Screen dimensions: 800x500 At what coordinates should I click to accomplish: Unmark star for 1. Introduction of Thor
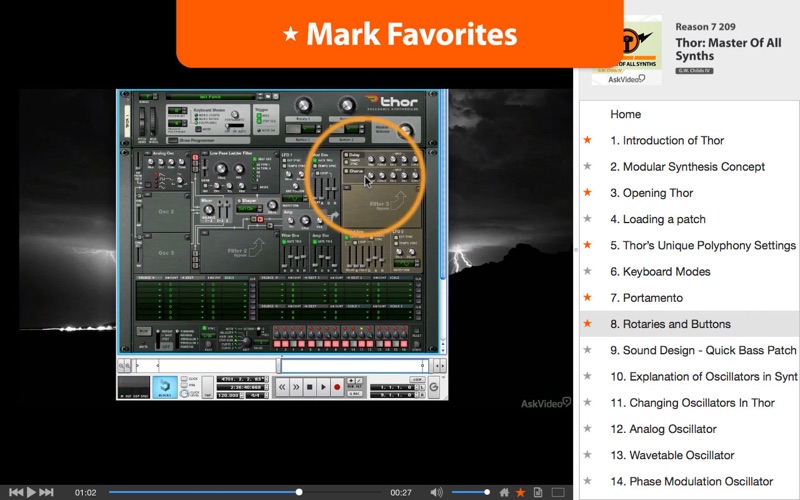[x=588, y=140]
